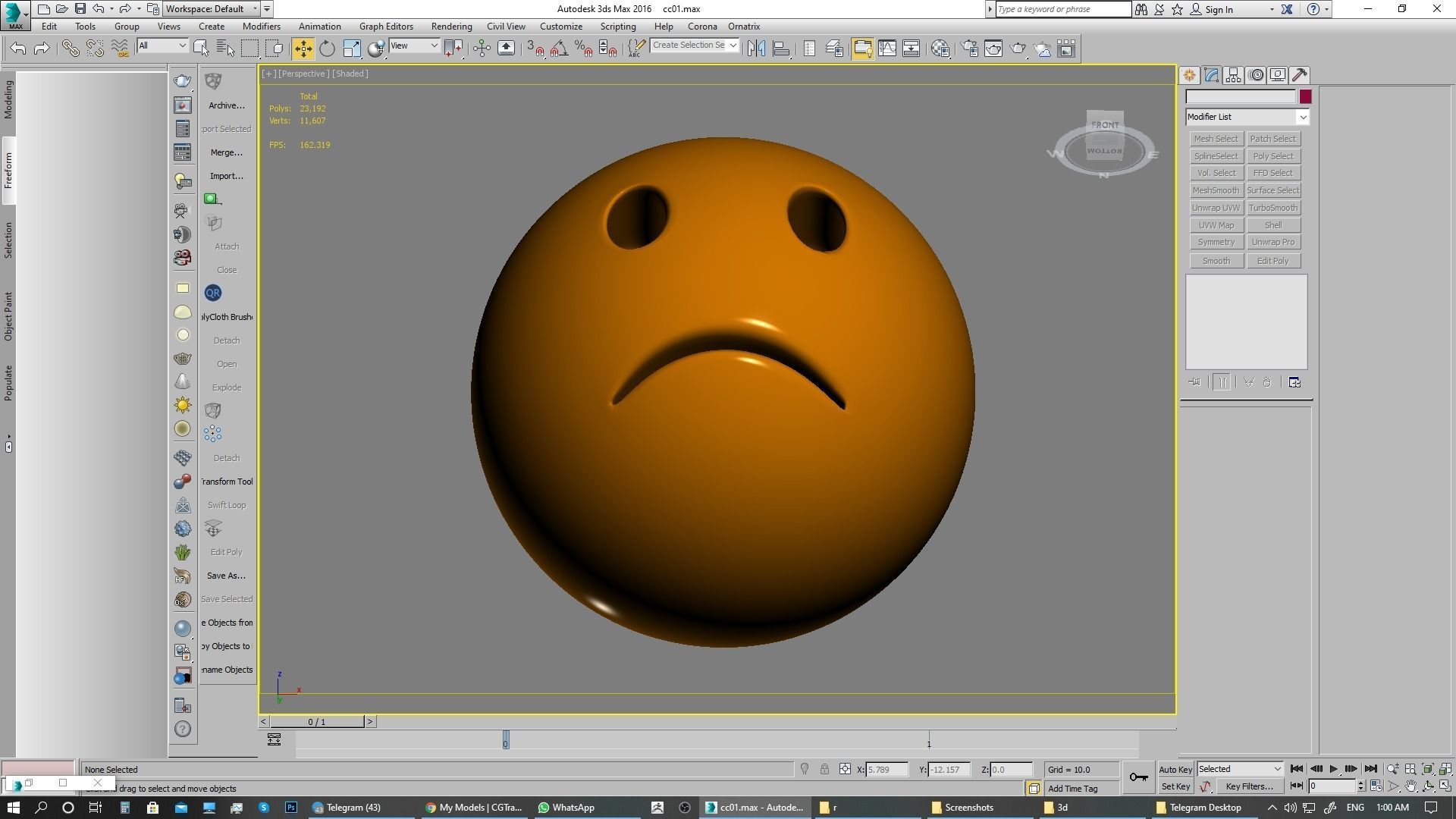
Task: Click the Render Production teapot icon
Action: click(x=1018, y=49)
